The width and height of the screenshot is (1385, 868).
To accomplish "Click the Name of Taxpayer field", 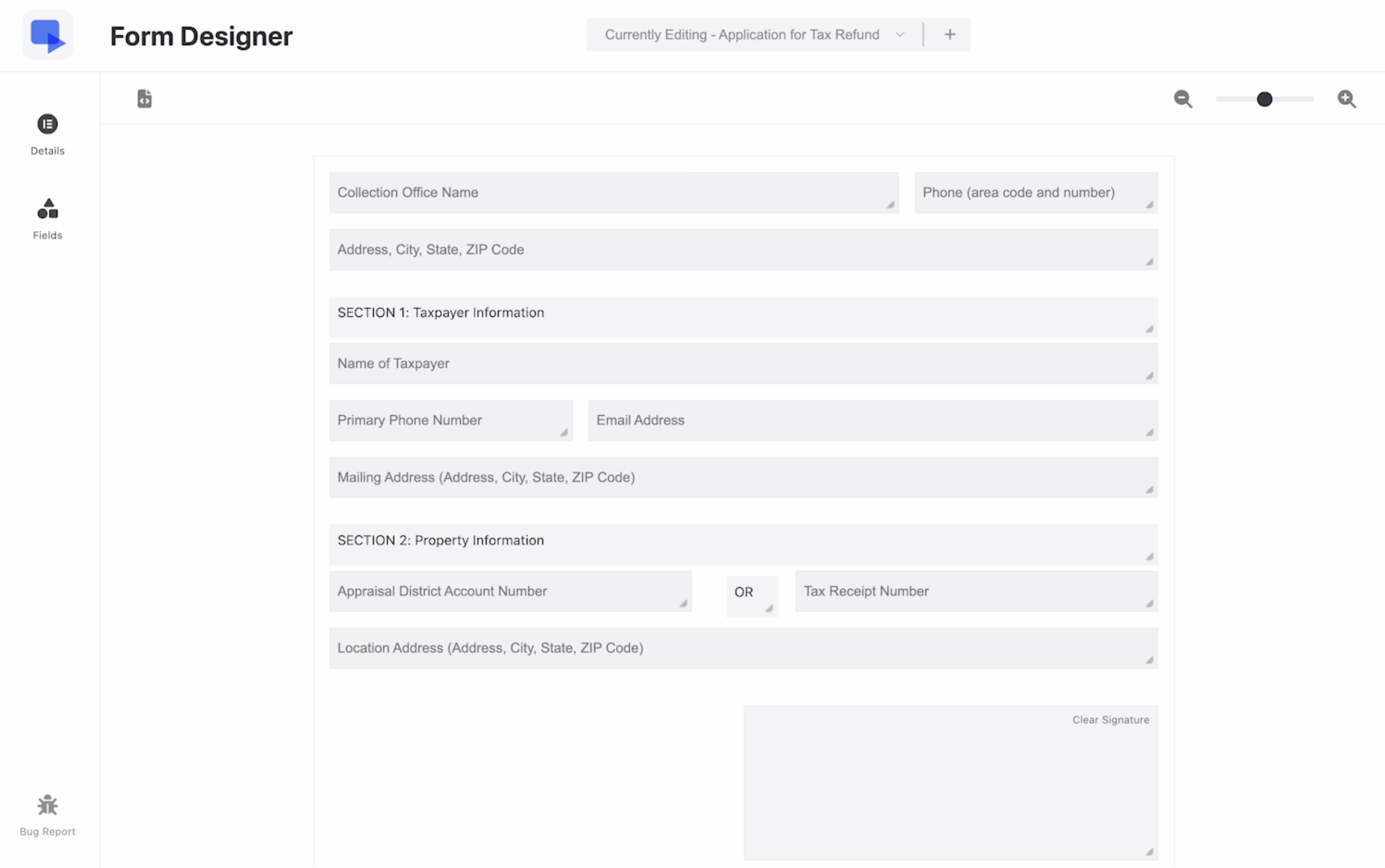I will [743, 363].
